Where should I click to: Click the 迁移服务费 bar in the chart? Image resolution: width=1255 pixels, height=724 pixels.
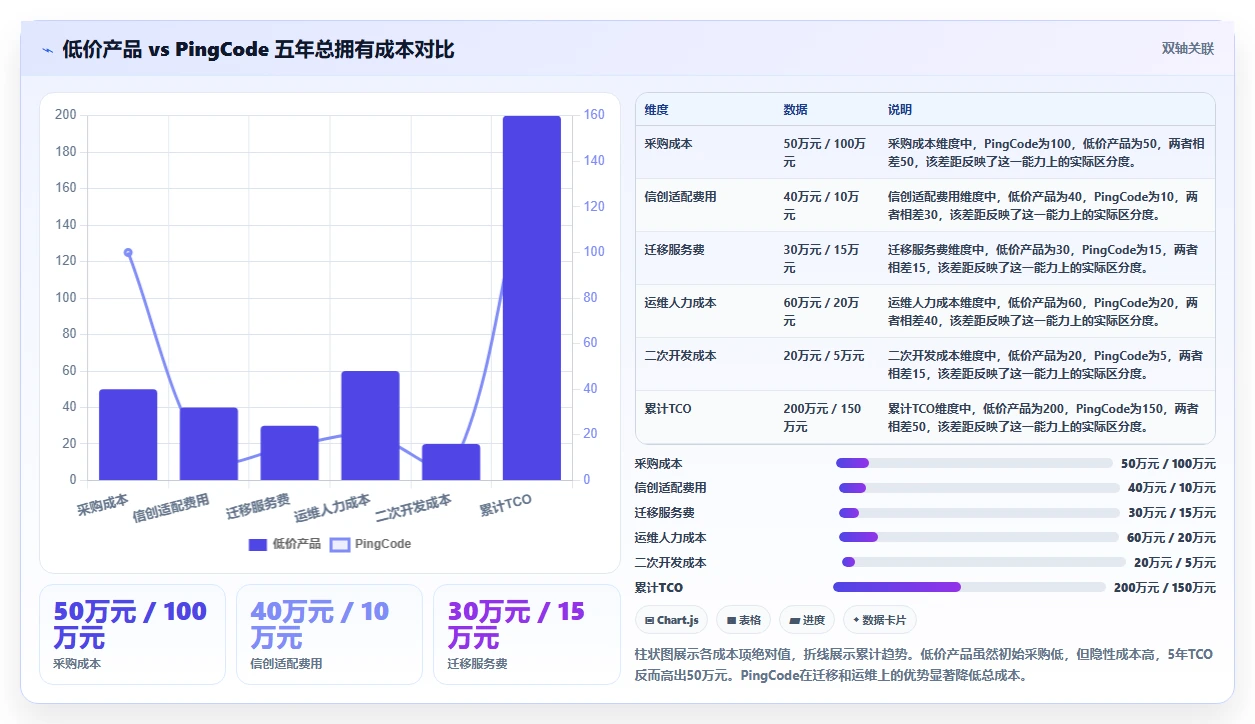[290, 453]
